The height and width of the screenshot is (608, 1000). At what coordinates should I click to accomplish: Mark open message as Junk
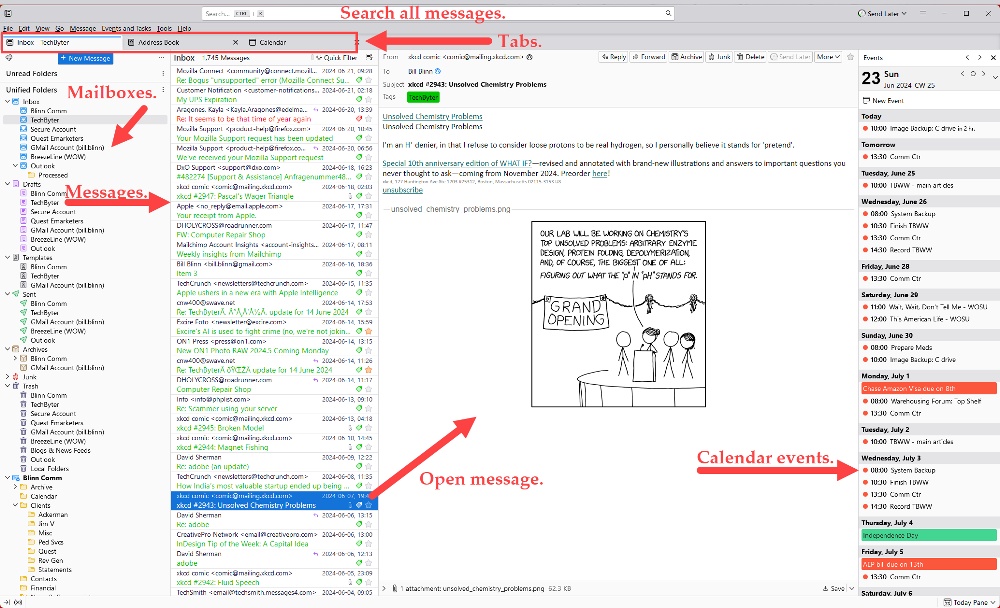[719, 57]
